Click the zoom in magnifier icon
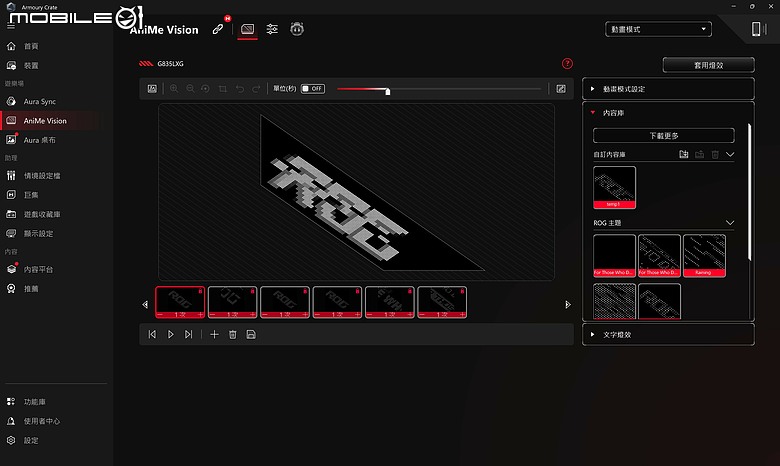This screenshot has width=780, height=466. [174, 89]
